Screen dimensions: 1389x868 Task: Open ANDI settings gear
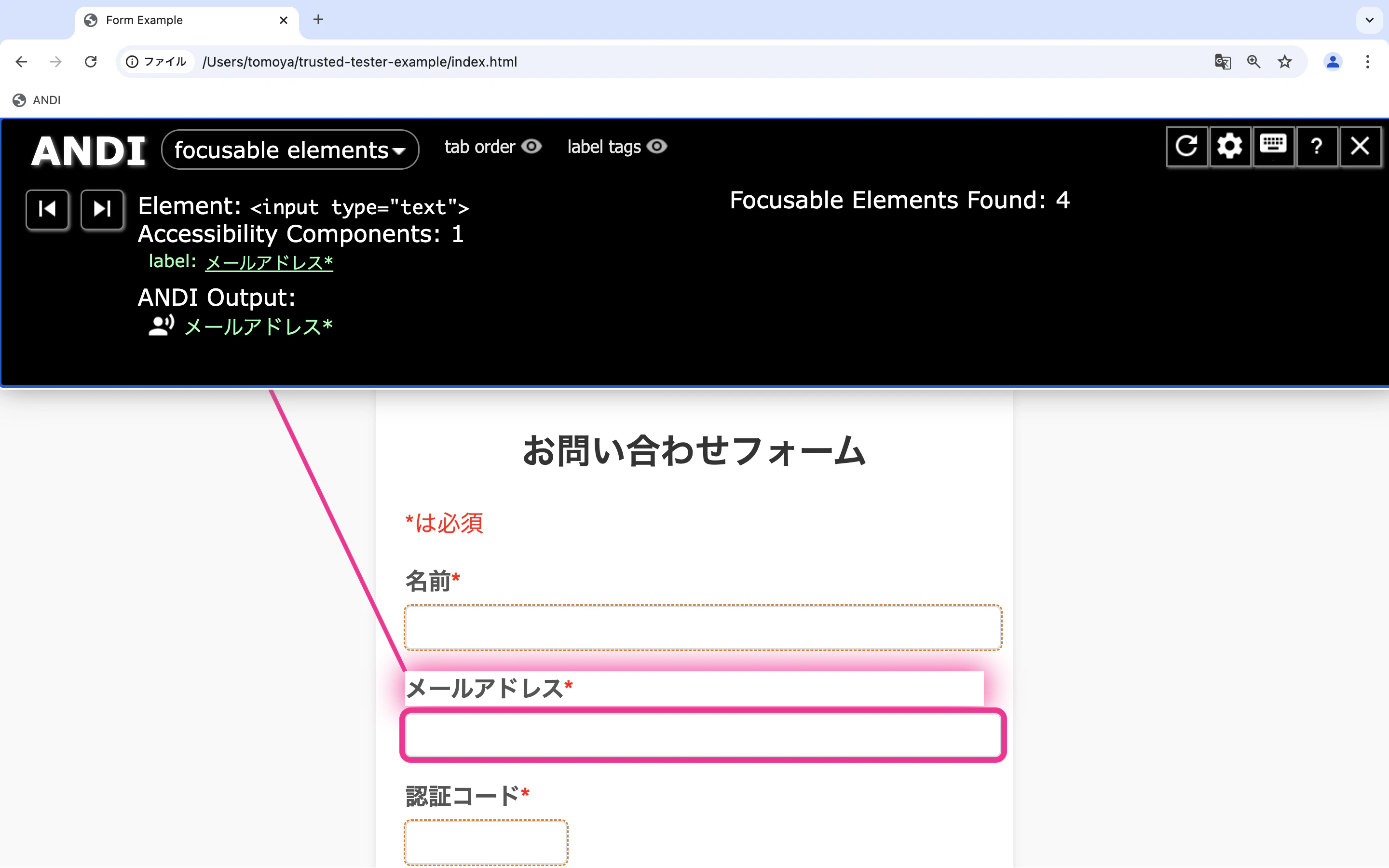tap(1229, 147)
